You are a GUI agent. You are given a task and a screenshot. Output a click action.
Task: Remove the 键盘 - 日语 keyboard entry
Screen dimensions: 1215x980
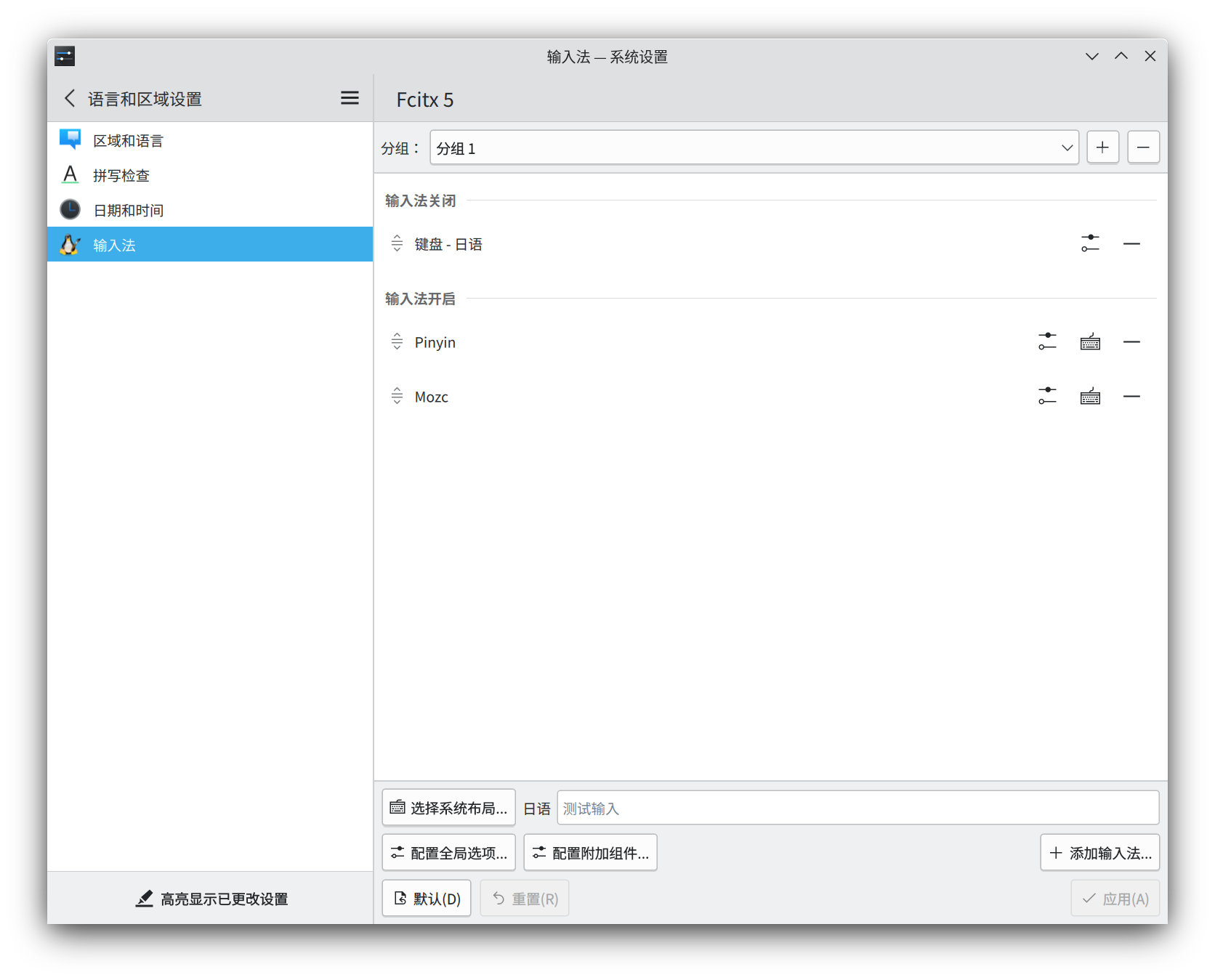(1131, 243)
